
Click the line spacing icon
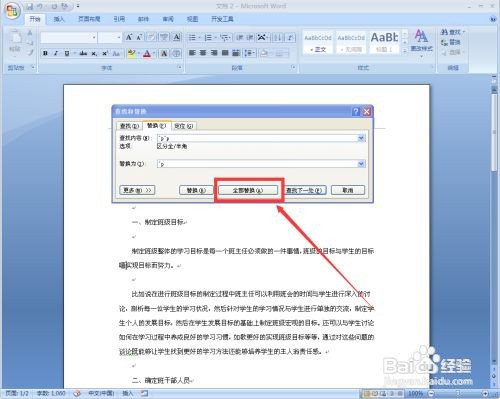[x=248, y=53]
